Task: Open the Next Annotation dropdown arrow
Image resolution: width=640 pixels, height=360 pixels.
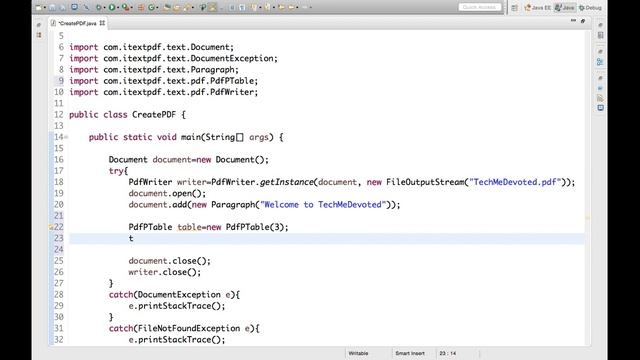Action: tap(260, 7)
